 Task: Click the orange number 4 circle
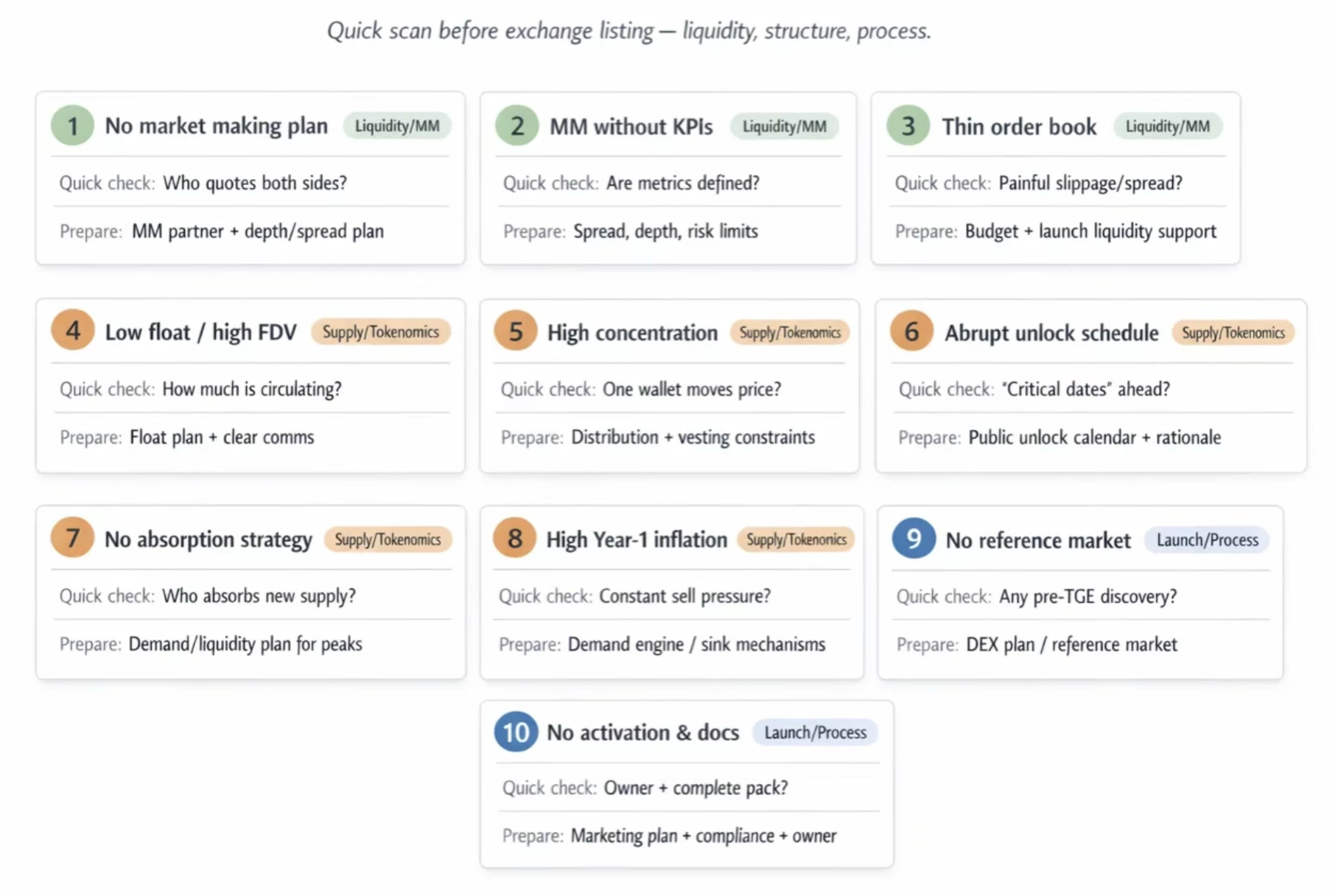72,331
